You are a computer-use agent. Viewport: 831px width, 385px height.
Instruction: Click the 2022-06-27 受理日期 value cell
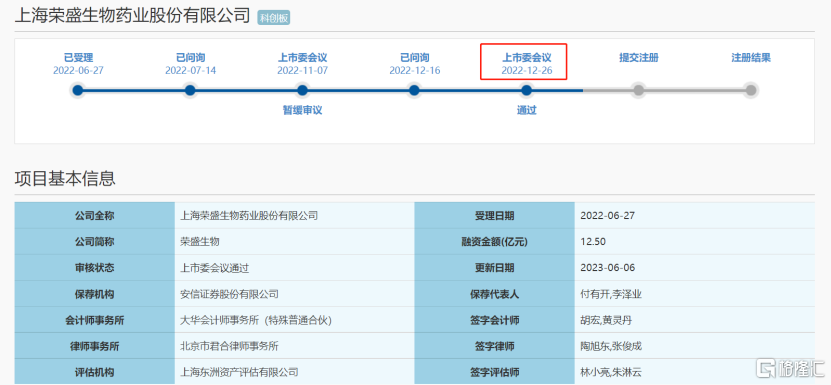tap(695, 216)
